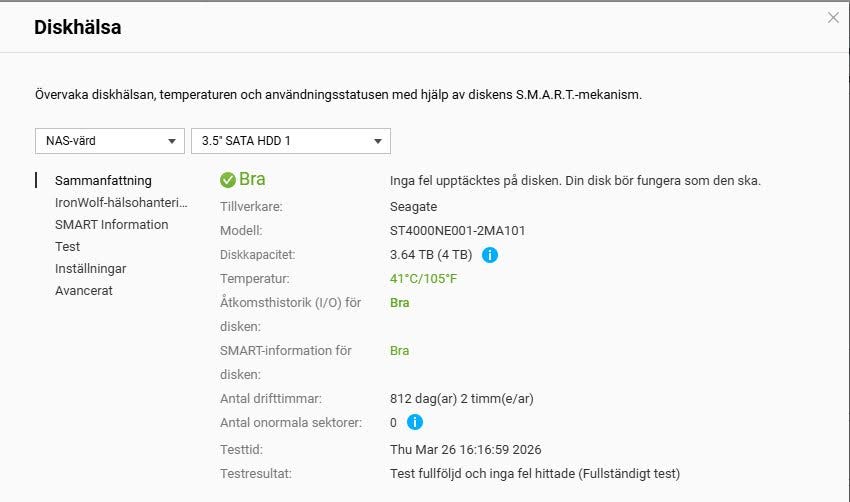
Task: Click the Diskhälsa window title
Action: pyautogui.click(x=77, y=28)
